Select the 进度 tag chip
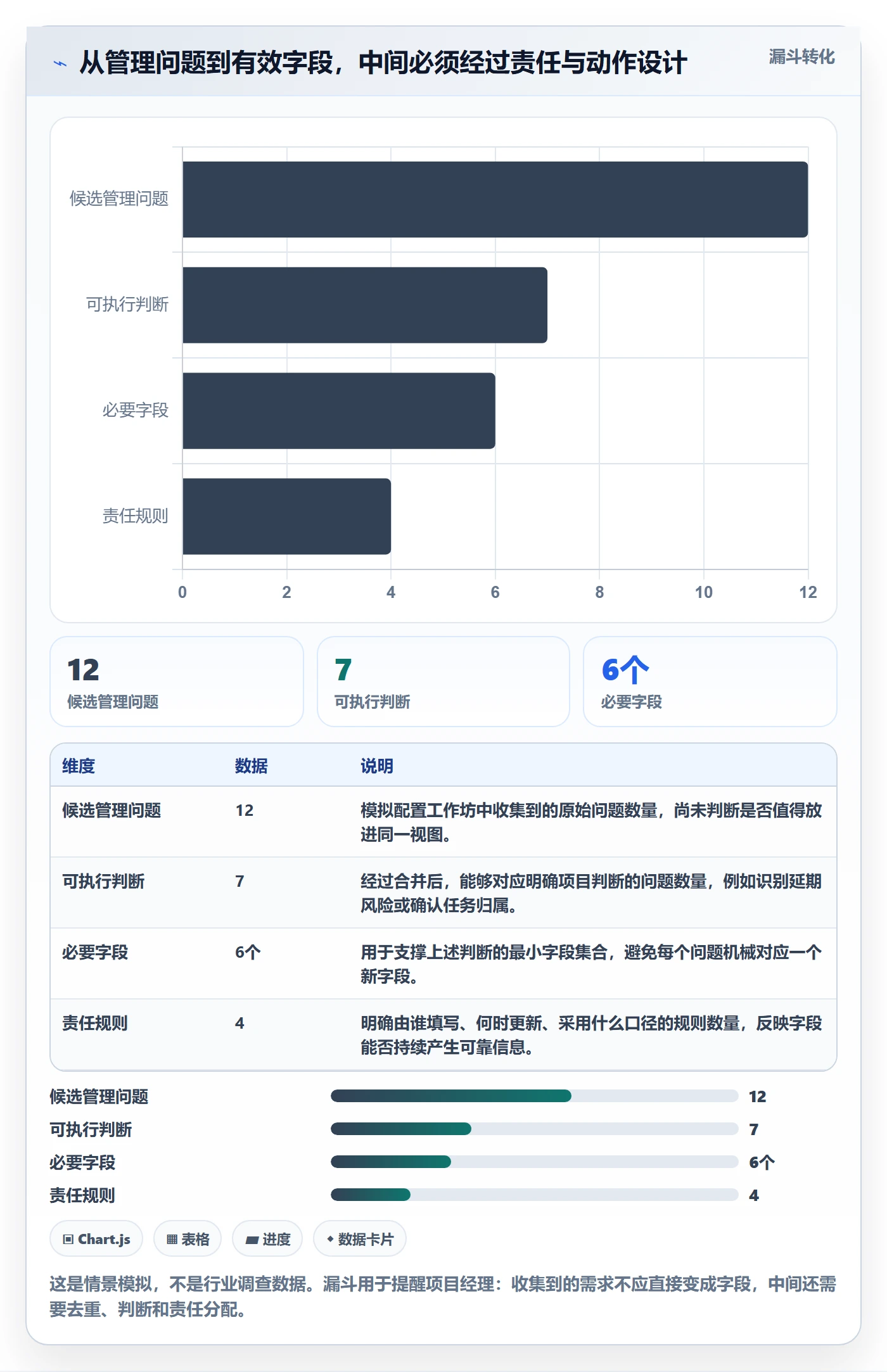The width and height of the screenshot is (887, 1372). pos(267,1239)
